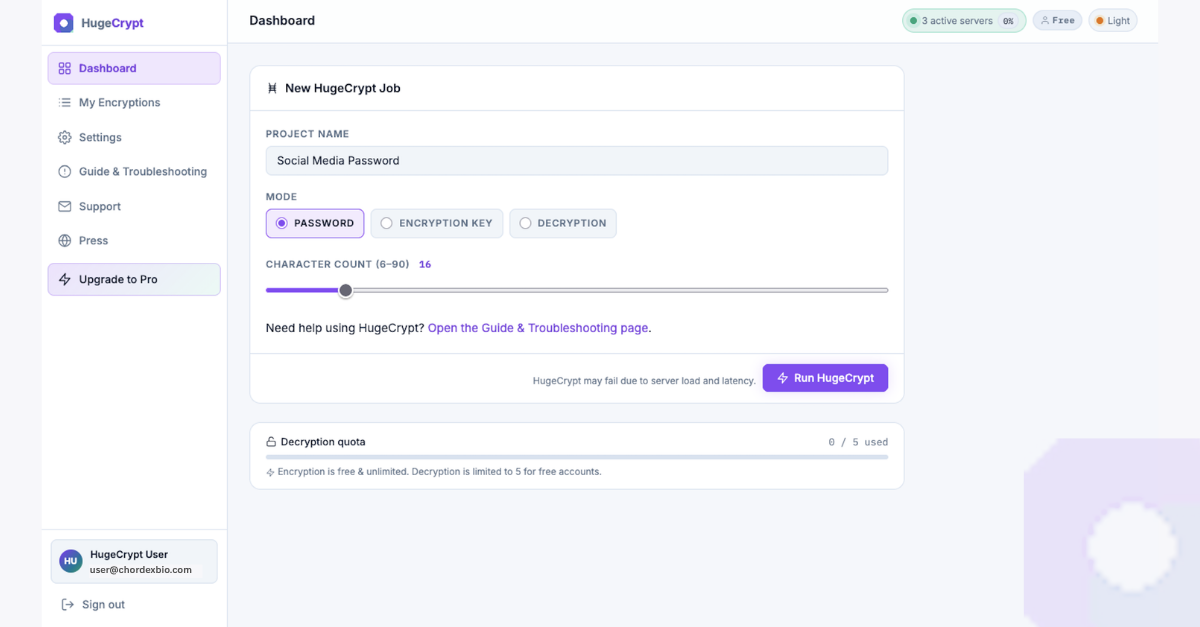Screen dimensions: 1200x627
Task: Click the 'Encryption is free & unlimited' note
Action: click(x=440, y=471)
